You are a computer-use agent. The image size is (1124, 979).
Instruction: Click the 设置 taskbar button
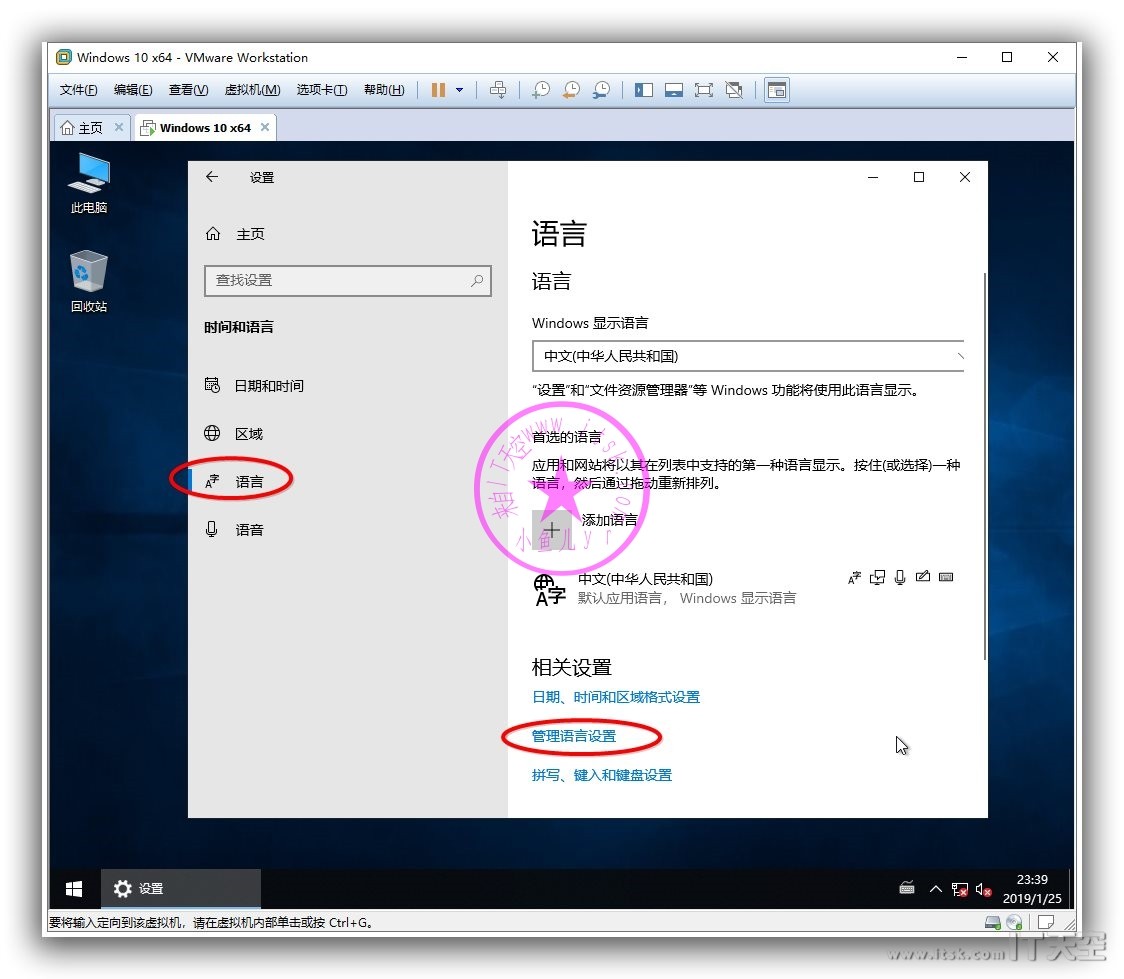click(181, 889)
